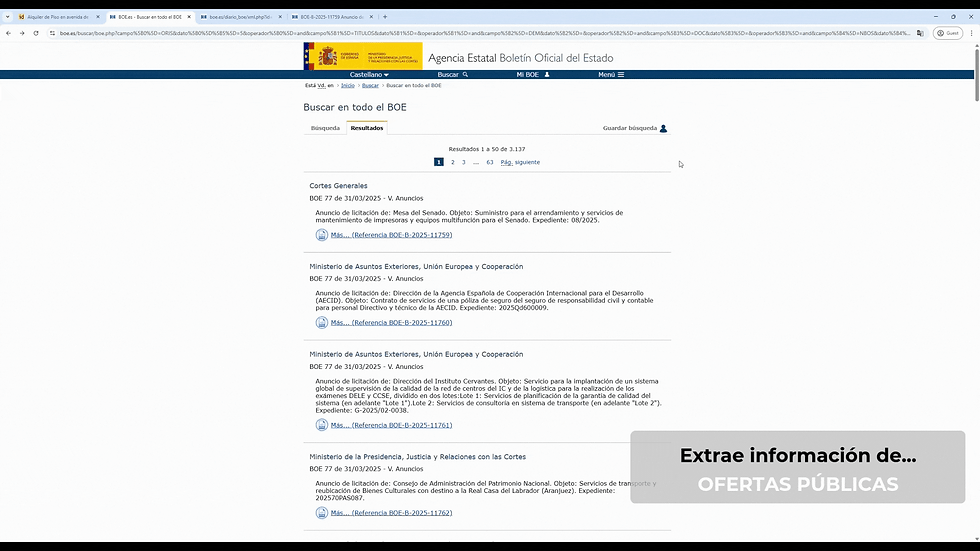The image size is (980, 551).
Task: Open the Más link for Referencia BOE-B-2025-11759
Action: (x=391, y=235)
